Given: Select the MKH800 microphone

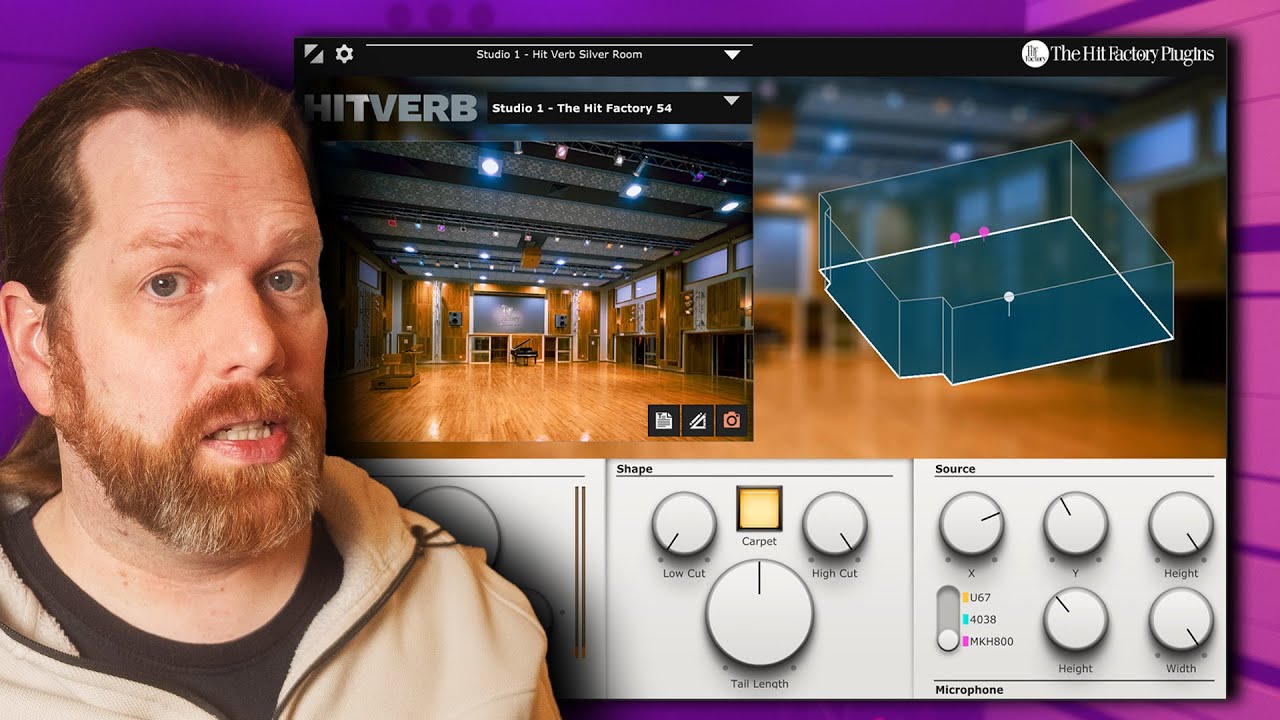Looking at the screenshot, I should coord(988,641).
